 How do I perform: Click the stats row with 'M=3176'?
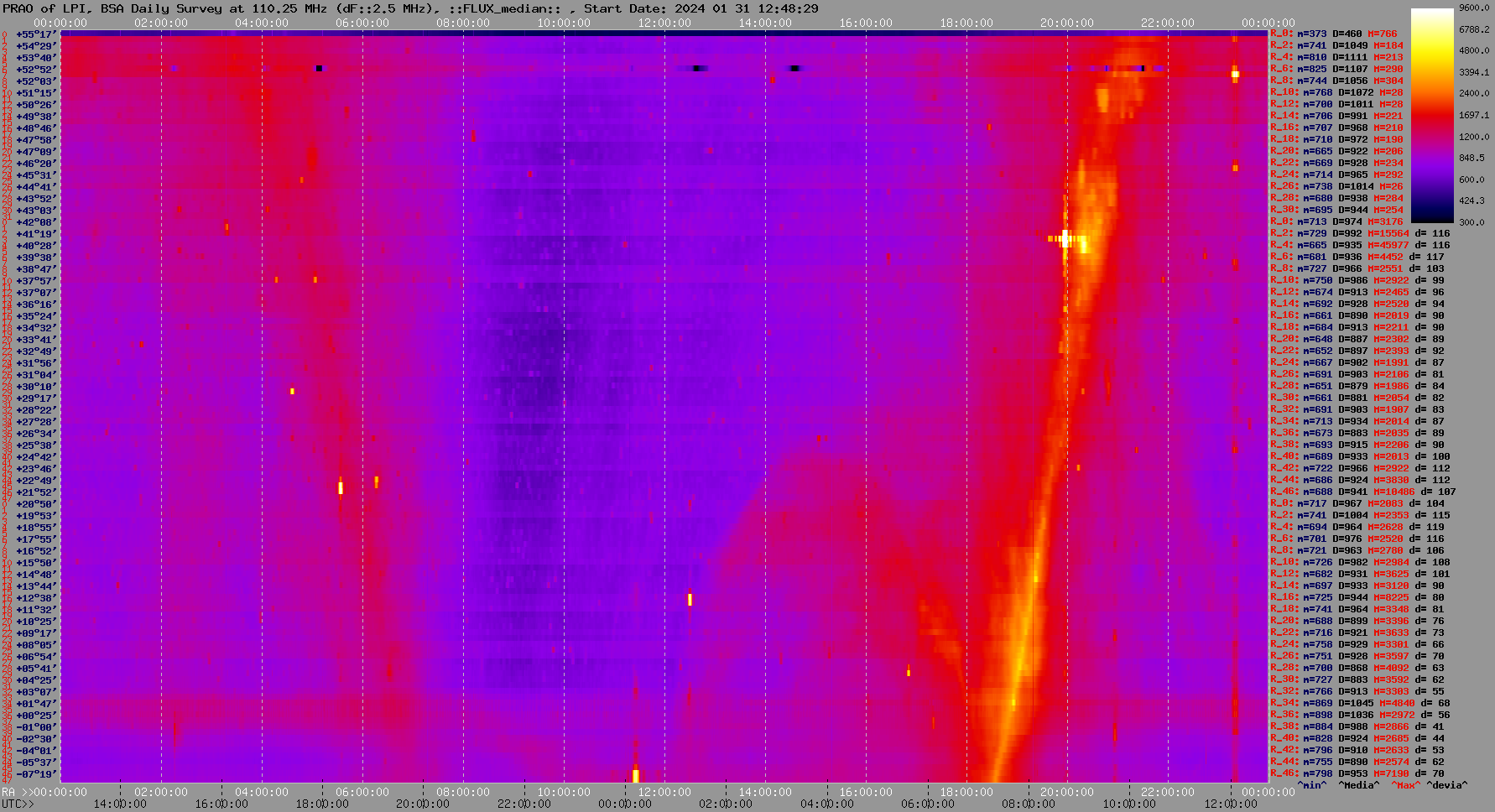click(1336, 222)
